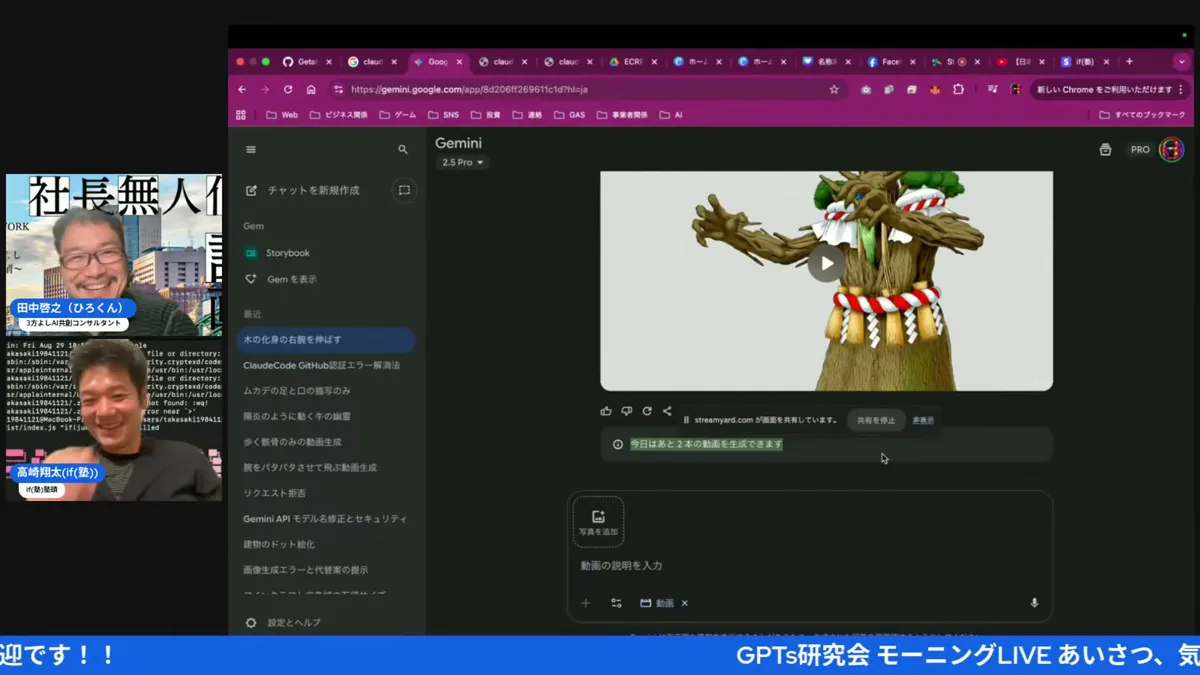Open すべてのブックマーク folder

(1142, 115)
